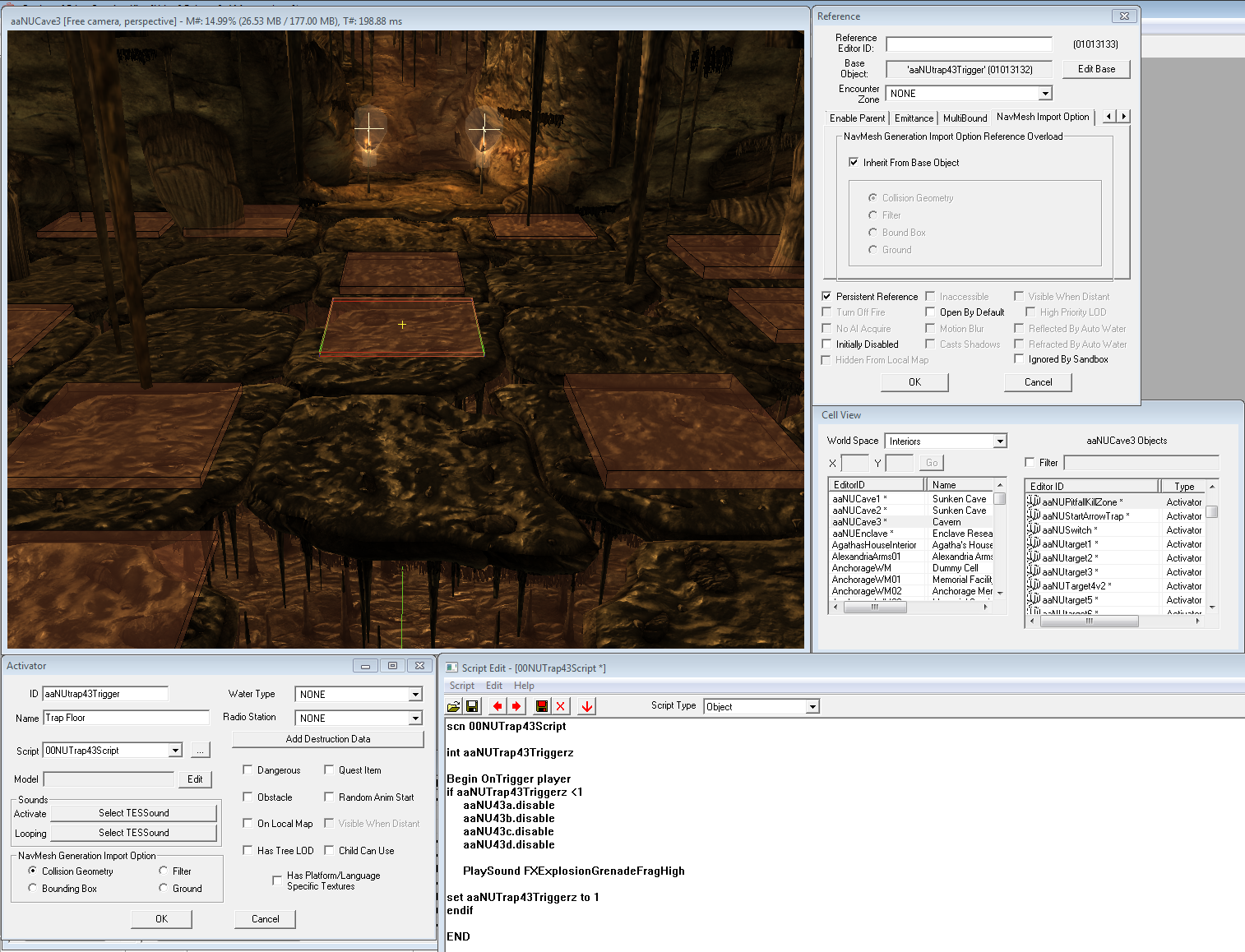Go to previous script with red left arrow
1245x952 pixels.
[x=497, y=706]
